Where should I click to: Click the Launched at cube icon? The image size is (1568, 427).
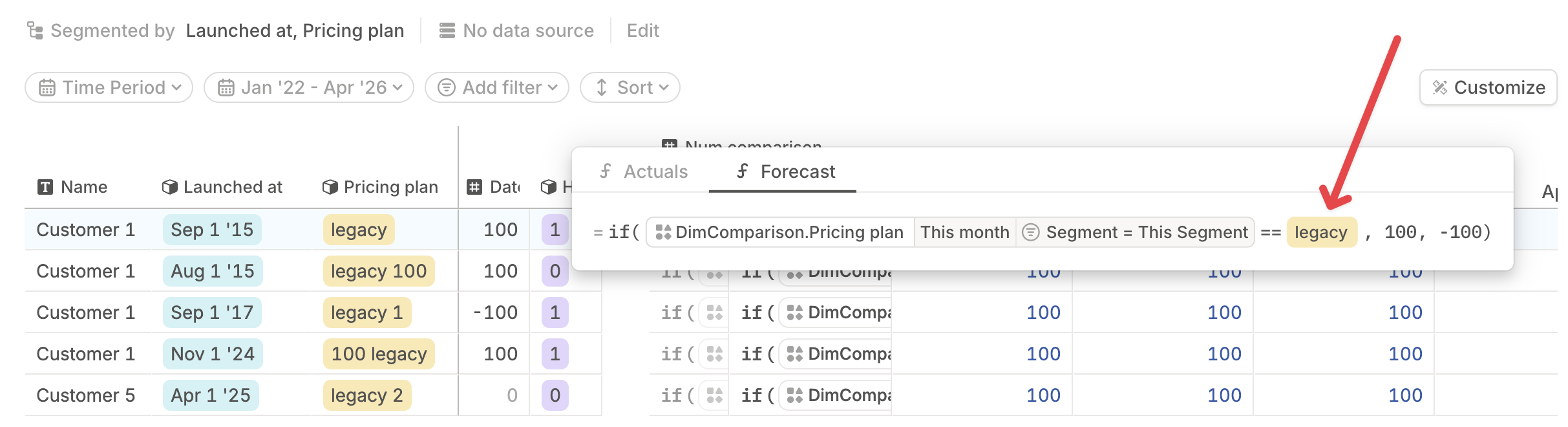pyautogui.click(x=169, y=187)
